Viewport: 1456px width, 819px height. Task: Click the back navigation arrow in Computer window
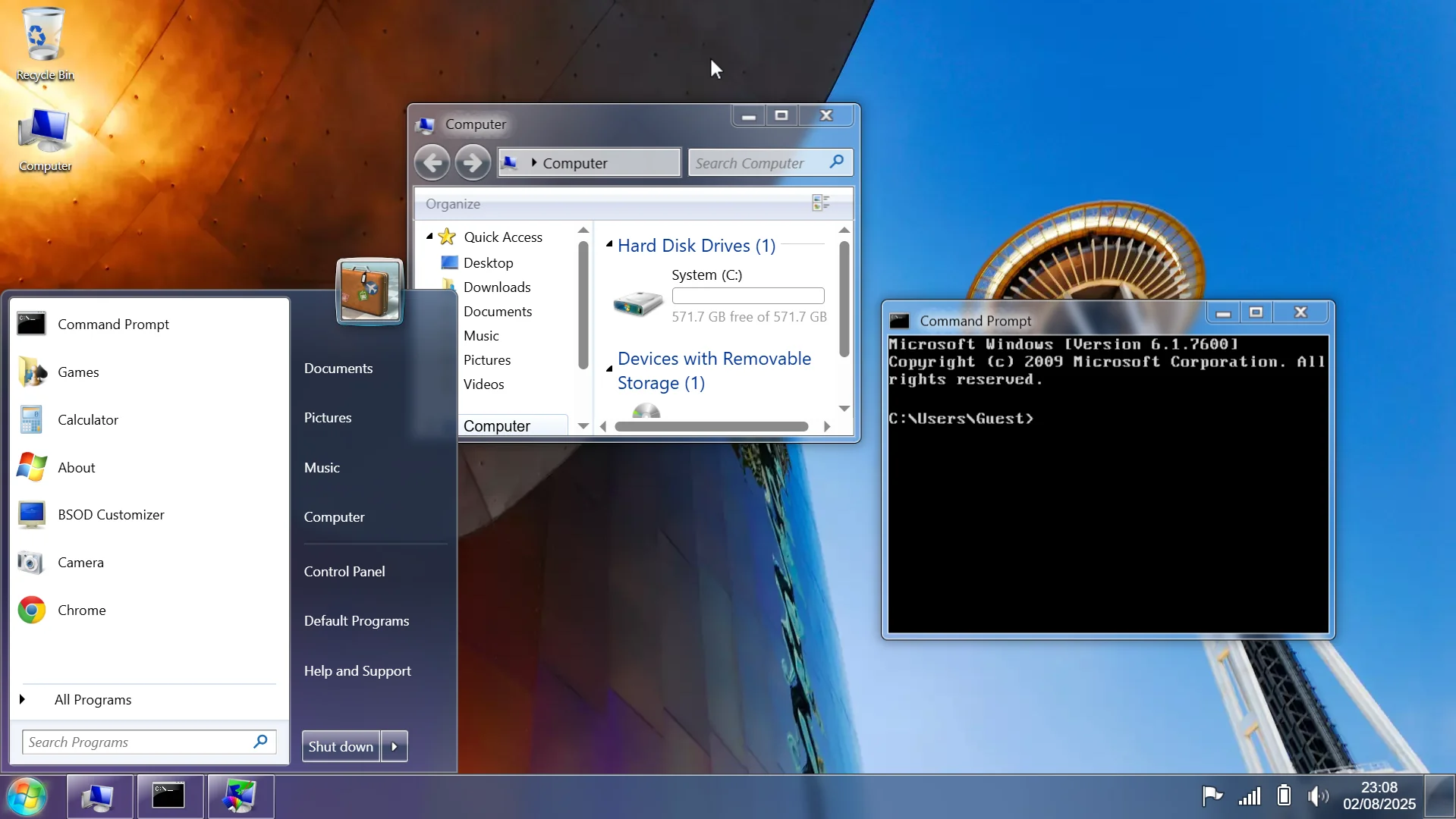click(432, 162)
